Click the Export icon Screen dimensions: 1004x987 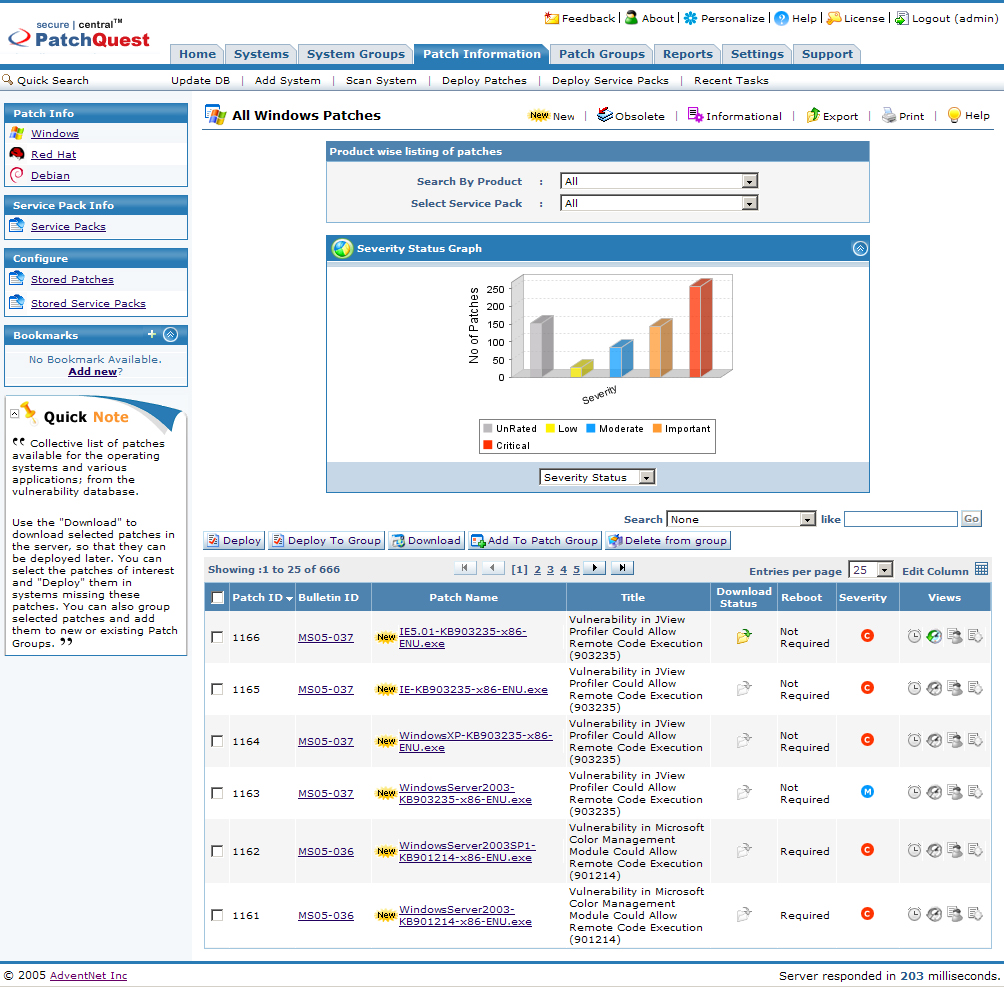pos(813,115)
